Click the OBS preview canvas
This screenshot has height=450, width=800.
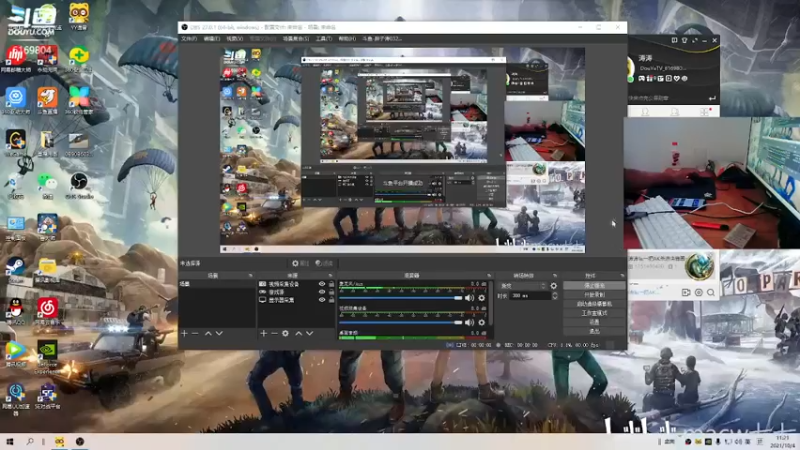point(403,150)
